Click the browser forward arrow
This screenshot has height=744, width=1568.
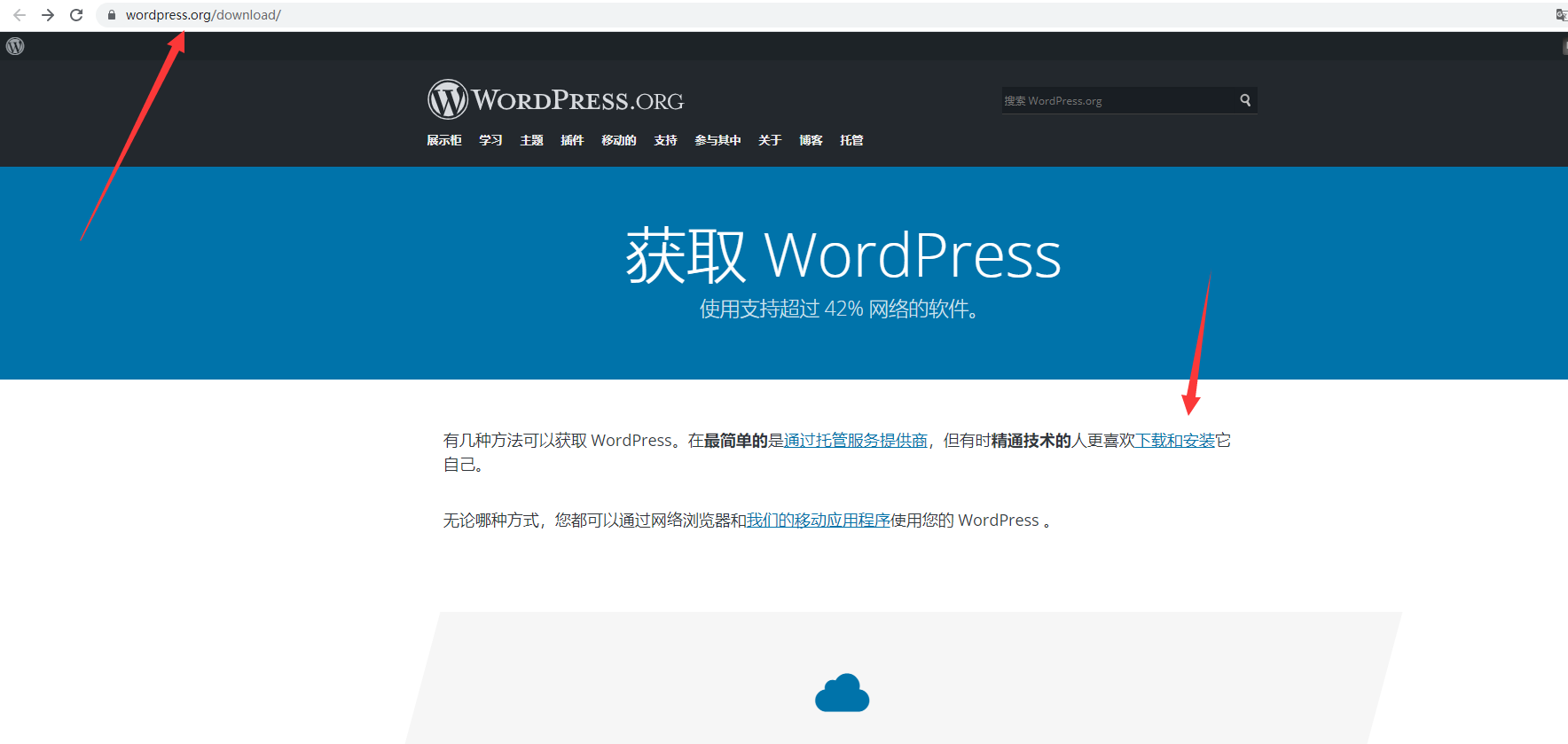pos(48,15)
